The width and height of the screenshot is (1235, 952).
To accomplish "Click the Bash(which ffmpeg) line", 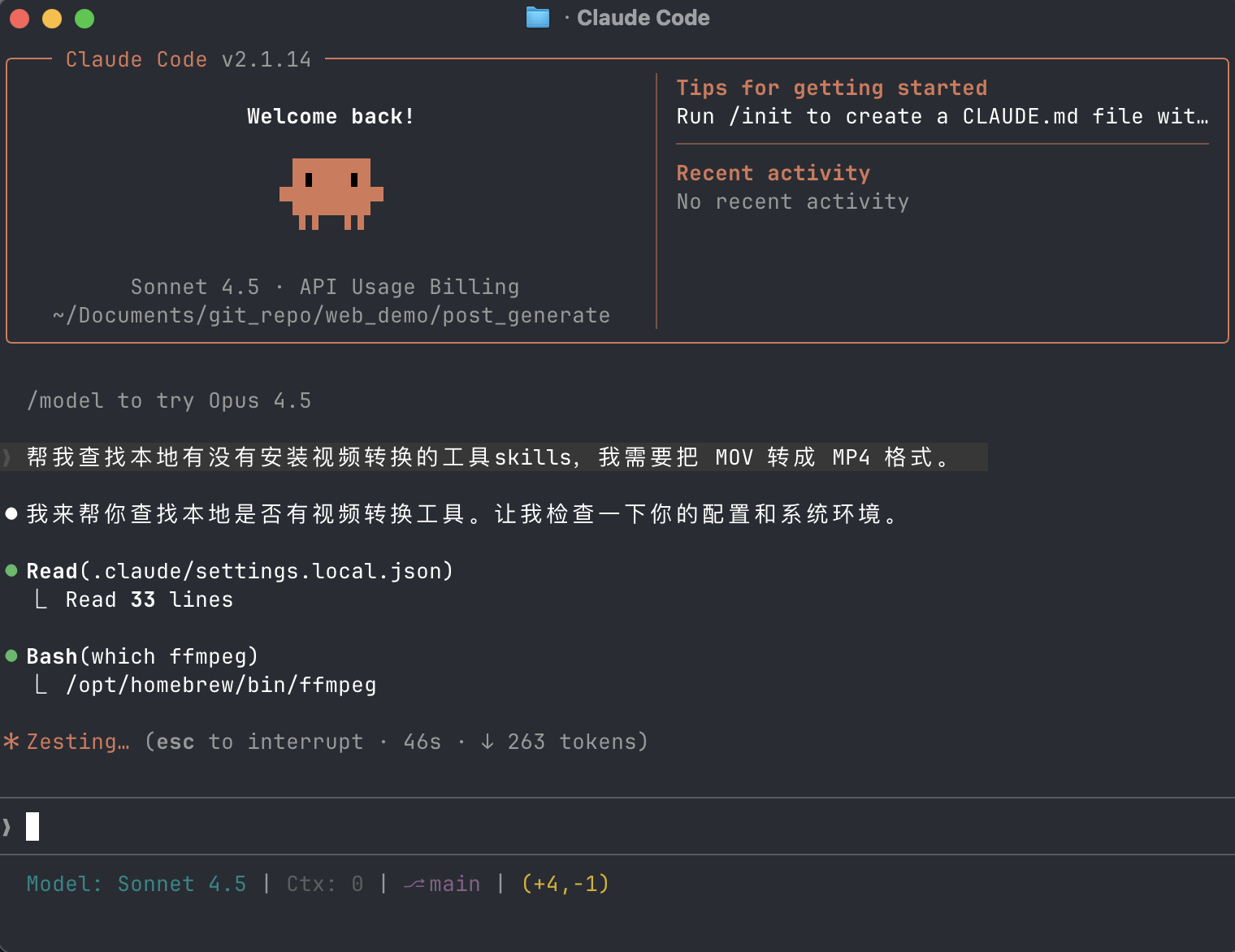I will click(142, 656).
